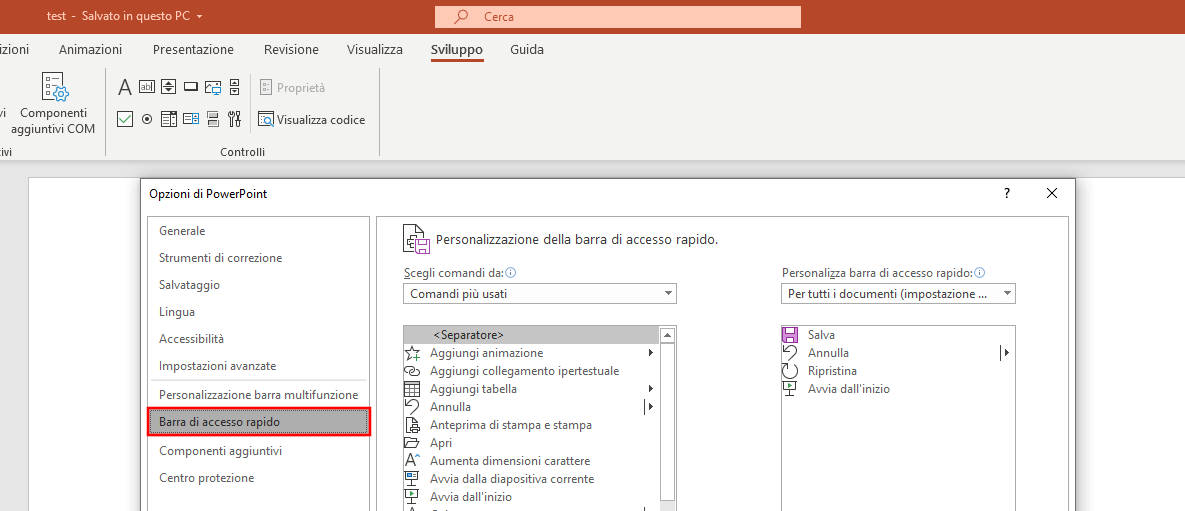Viewport: 1185px width, 511px height.
Task: Expand Aggiungi animazione submenu arrow
Action: 651,352
